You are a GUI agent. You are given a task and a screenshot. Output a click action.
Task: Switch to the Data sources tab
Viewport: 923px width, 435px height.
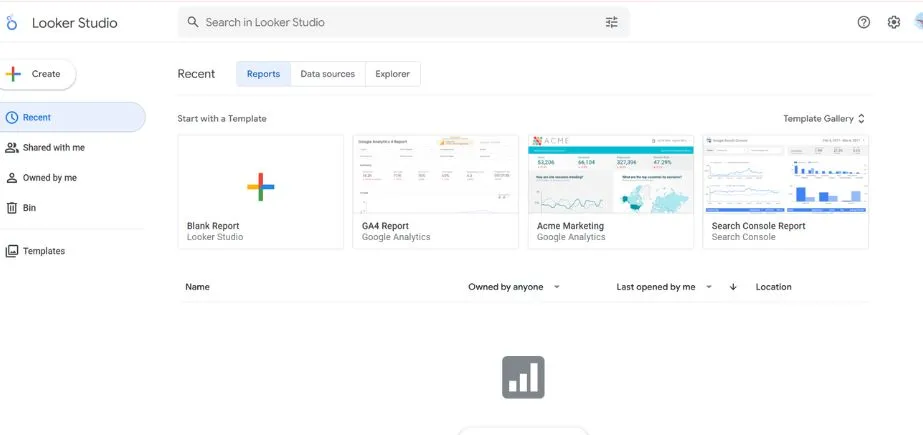tap(328, 74)
